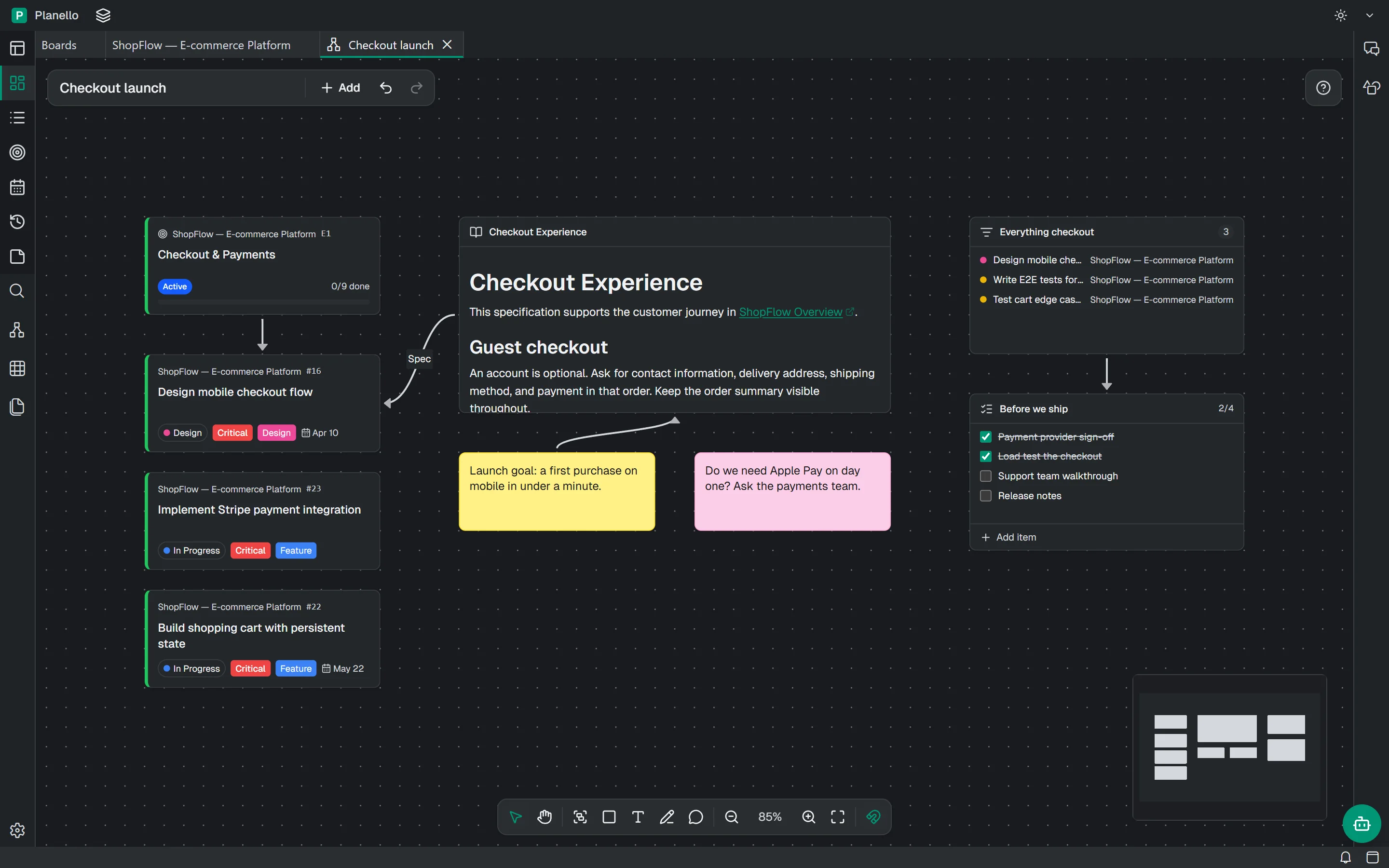This screenshot has width=1389, height=868.
Task: Select the pencil draw tool
Action: [667, 816]
